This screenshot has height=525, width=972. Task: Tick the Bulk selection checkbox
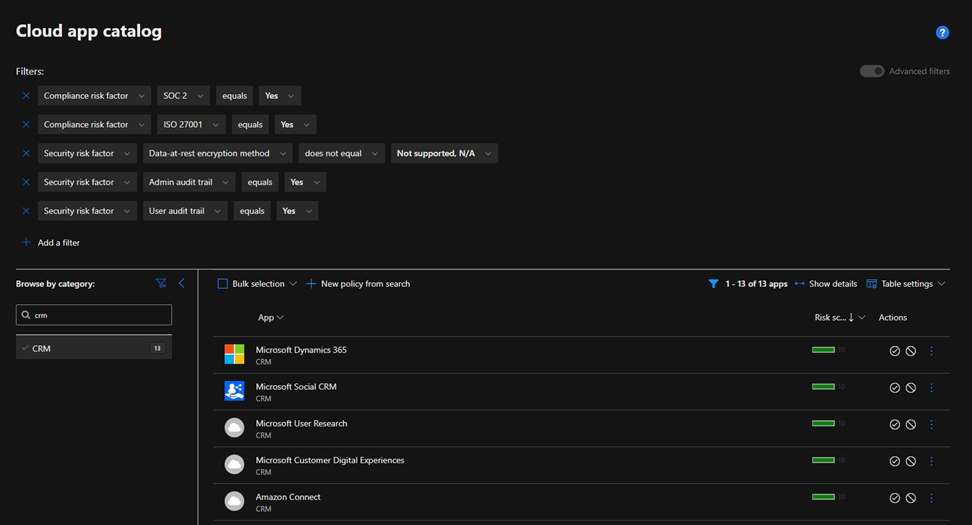[223, 284]
